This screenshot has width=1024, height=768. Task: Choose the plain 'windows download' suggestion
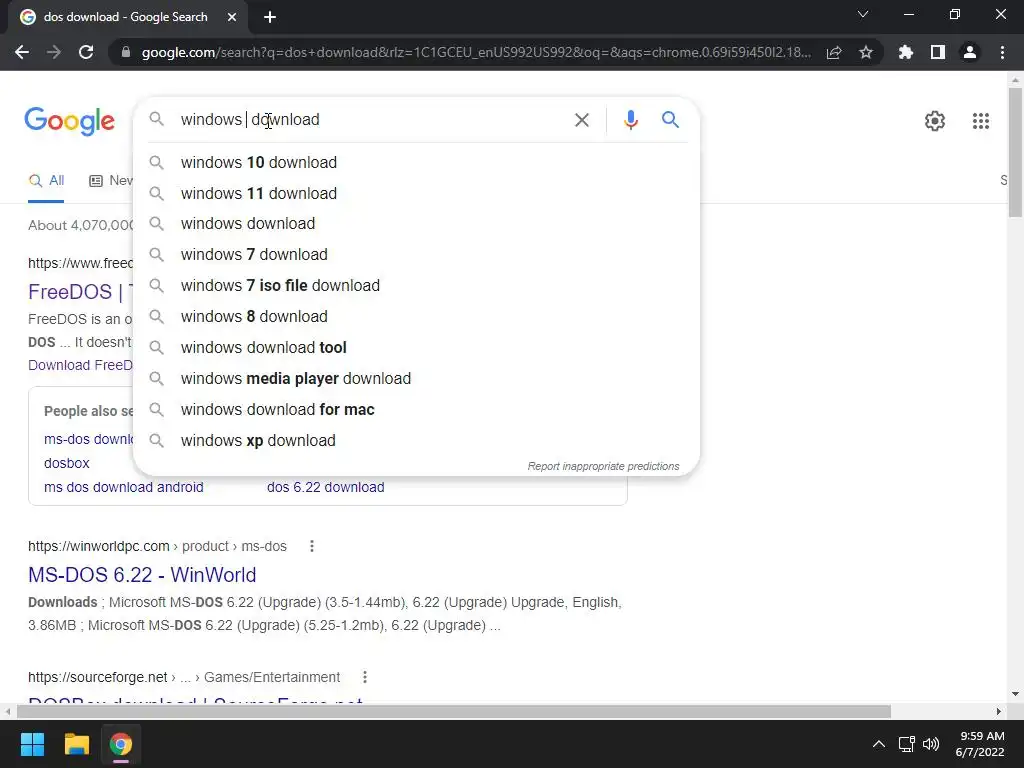(416, 223)
